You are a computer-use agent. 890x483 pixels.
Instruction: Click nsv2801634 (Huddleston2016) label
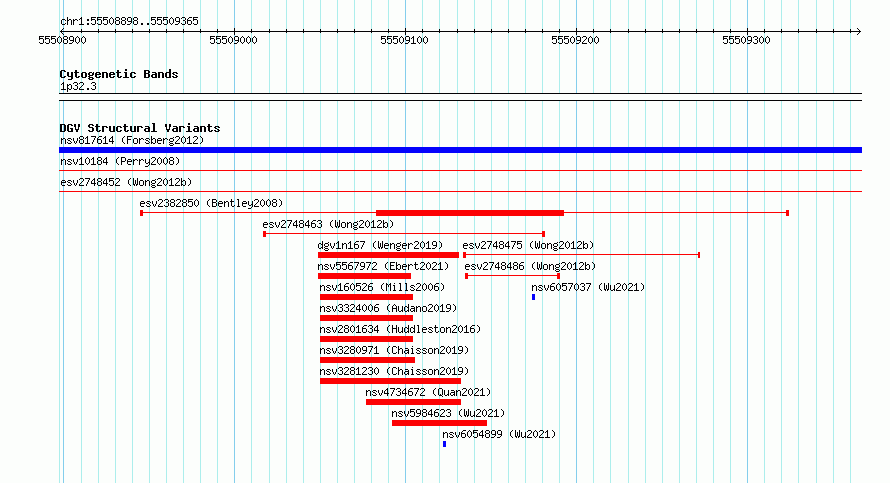[400, 329]
